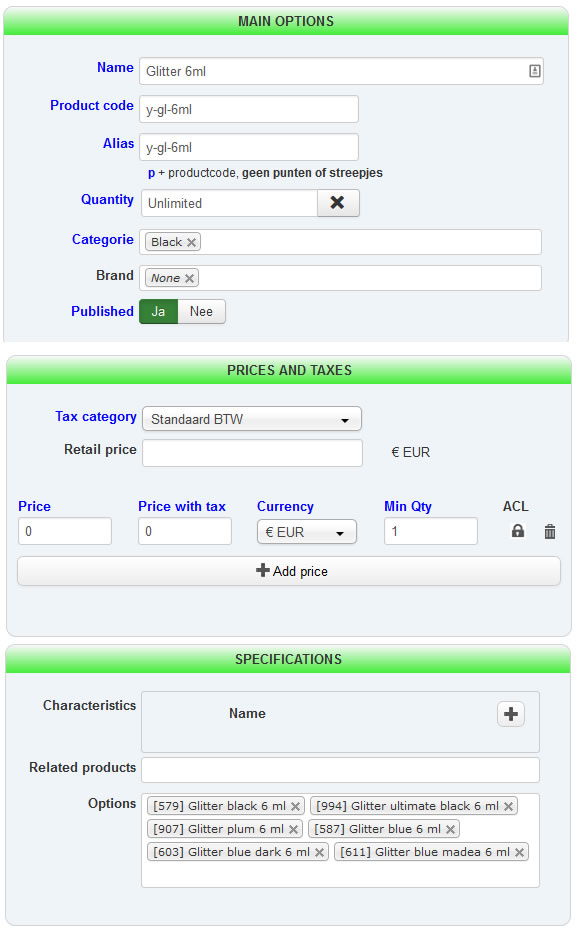The width and height of the screenshot is (577, 929).
Task: Click the contact card icon in Name field
Action: coord(534,71)
